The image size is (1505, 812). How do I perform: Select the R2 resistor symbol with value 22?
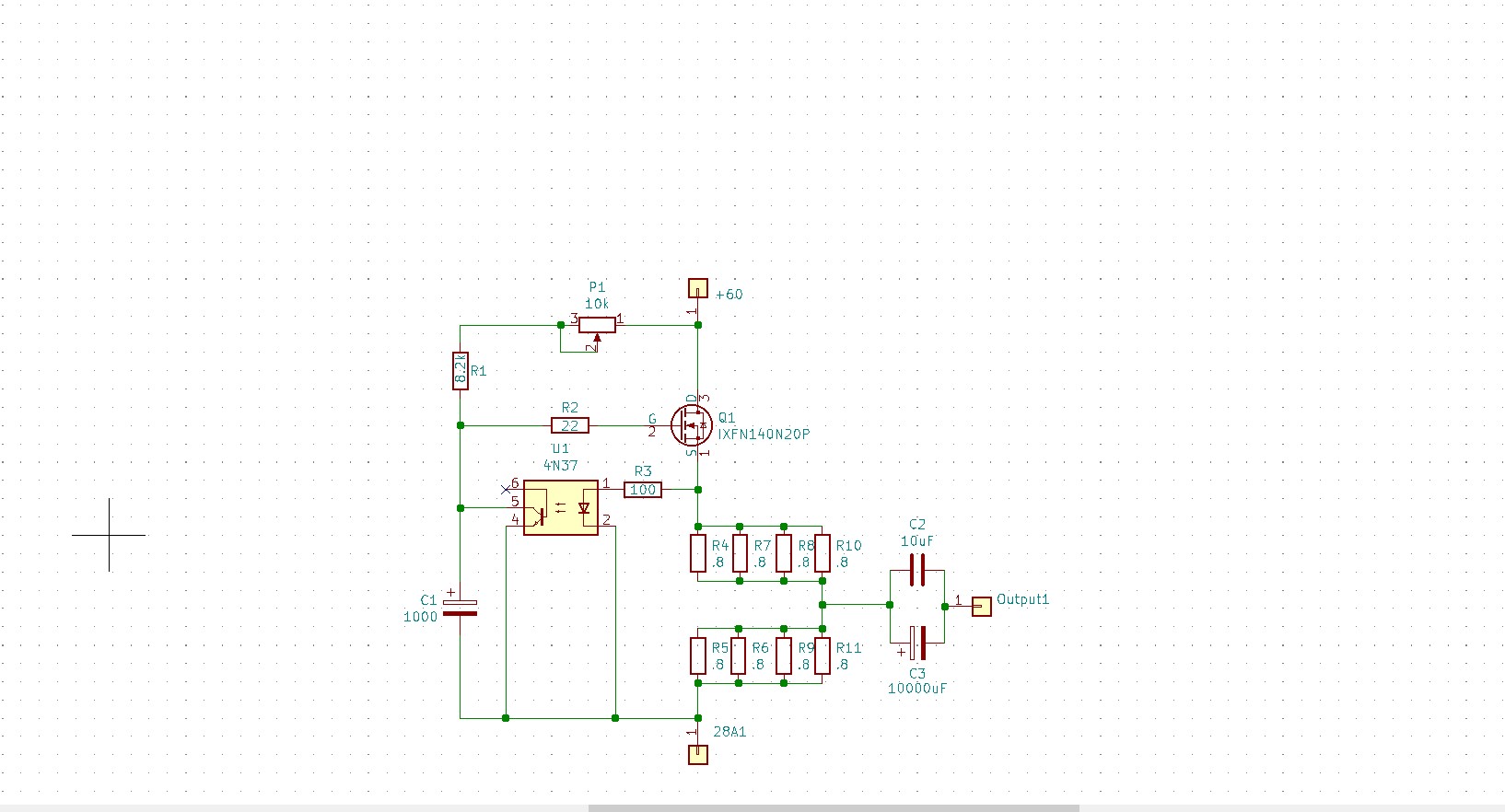point(570,425)
